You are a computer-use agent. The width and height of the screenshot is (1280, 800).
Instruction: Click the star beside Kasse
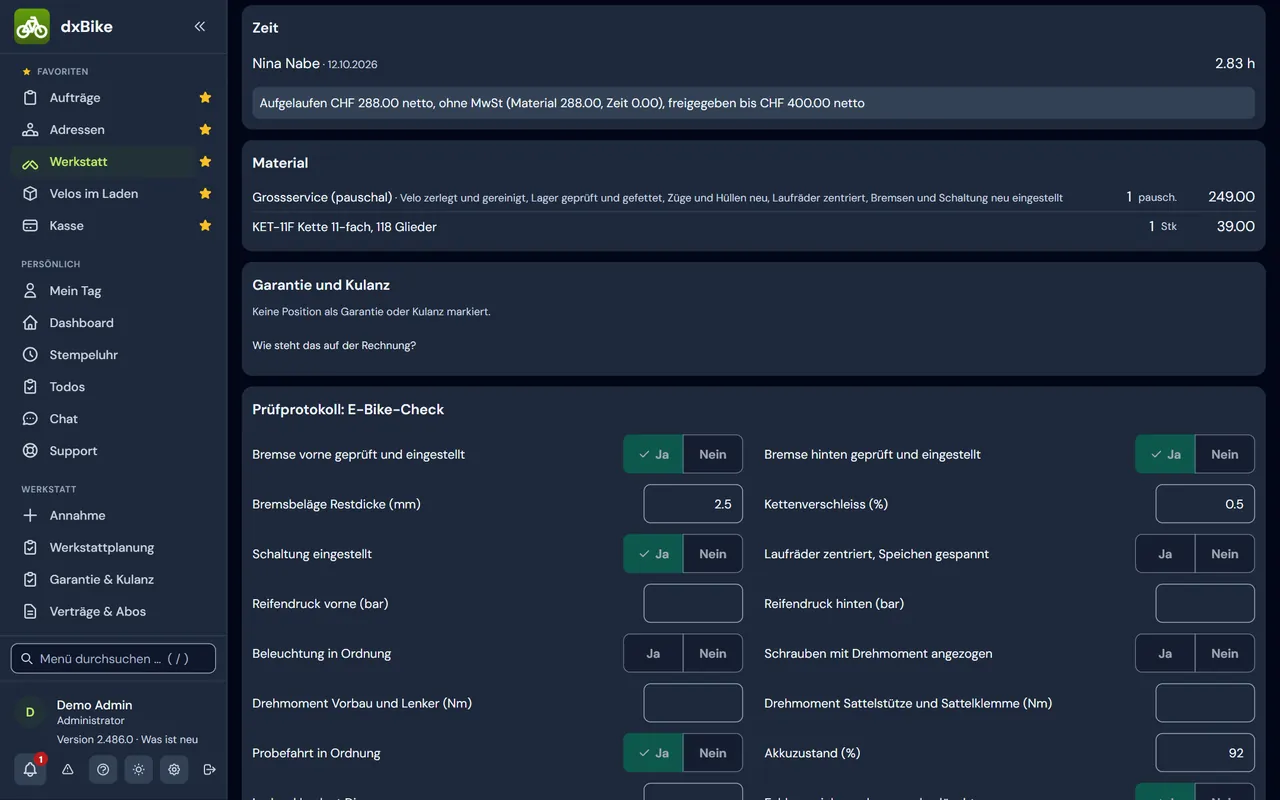click(x=205, y=226)
